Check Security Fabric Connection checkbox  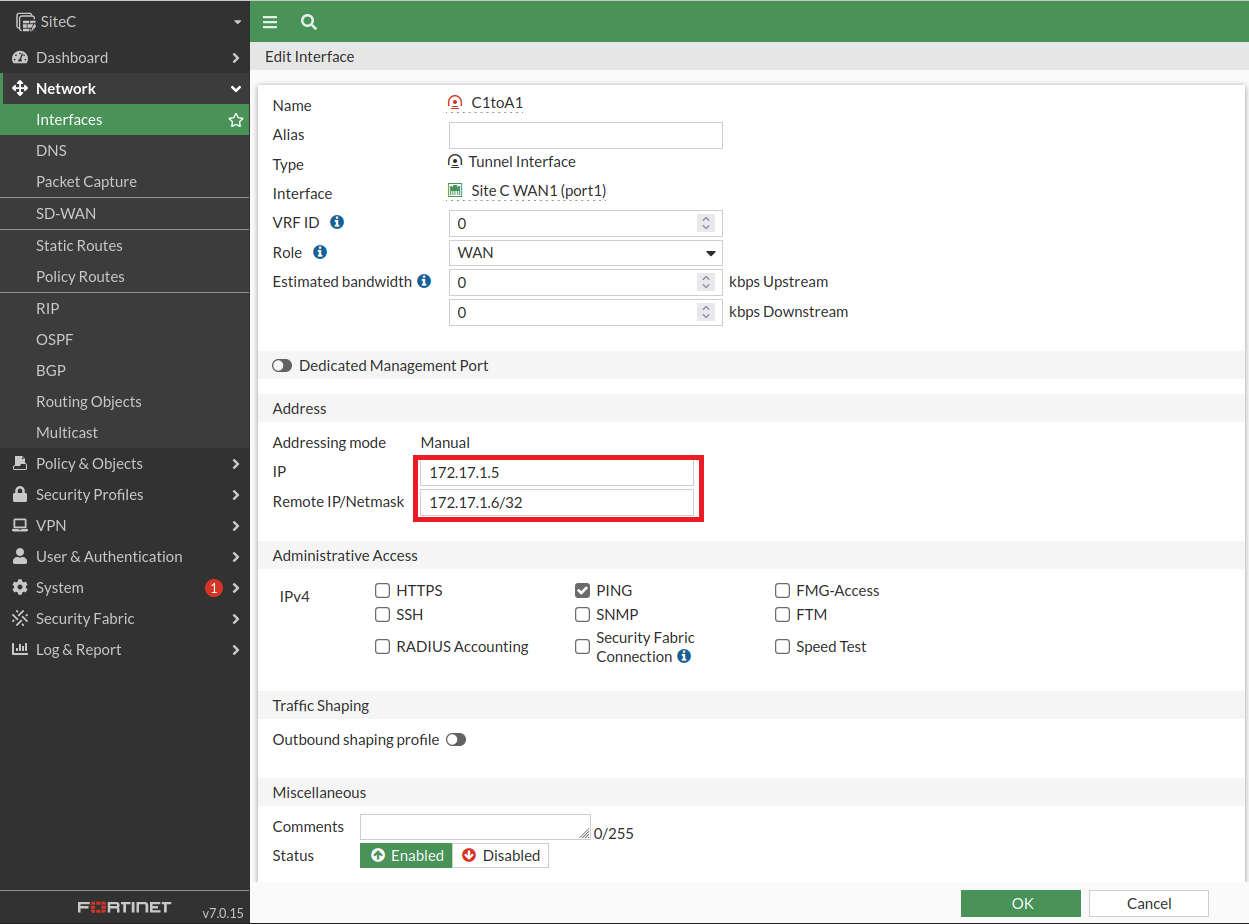(582, 647)
